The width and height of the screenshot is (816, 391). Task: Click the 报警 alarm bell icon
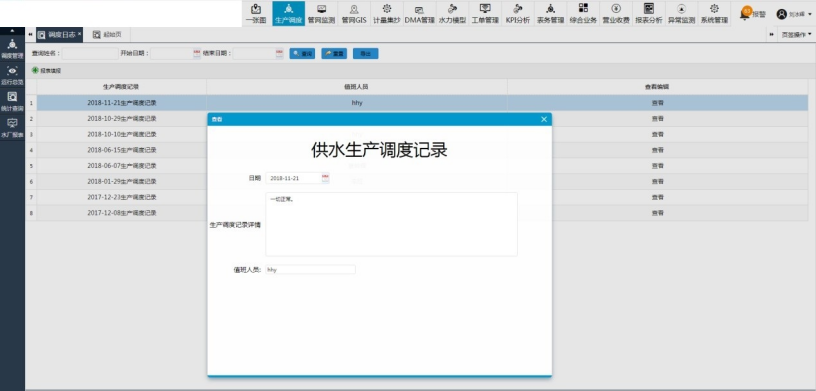[x=745, y=14]
